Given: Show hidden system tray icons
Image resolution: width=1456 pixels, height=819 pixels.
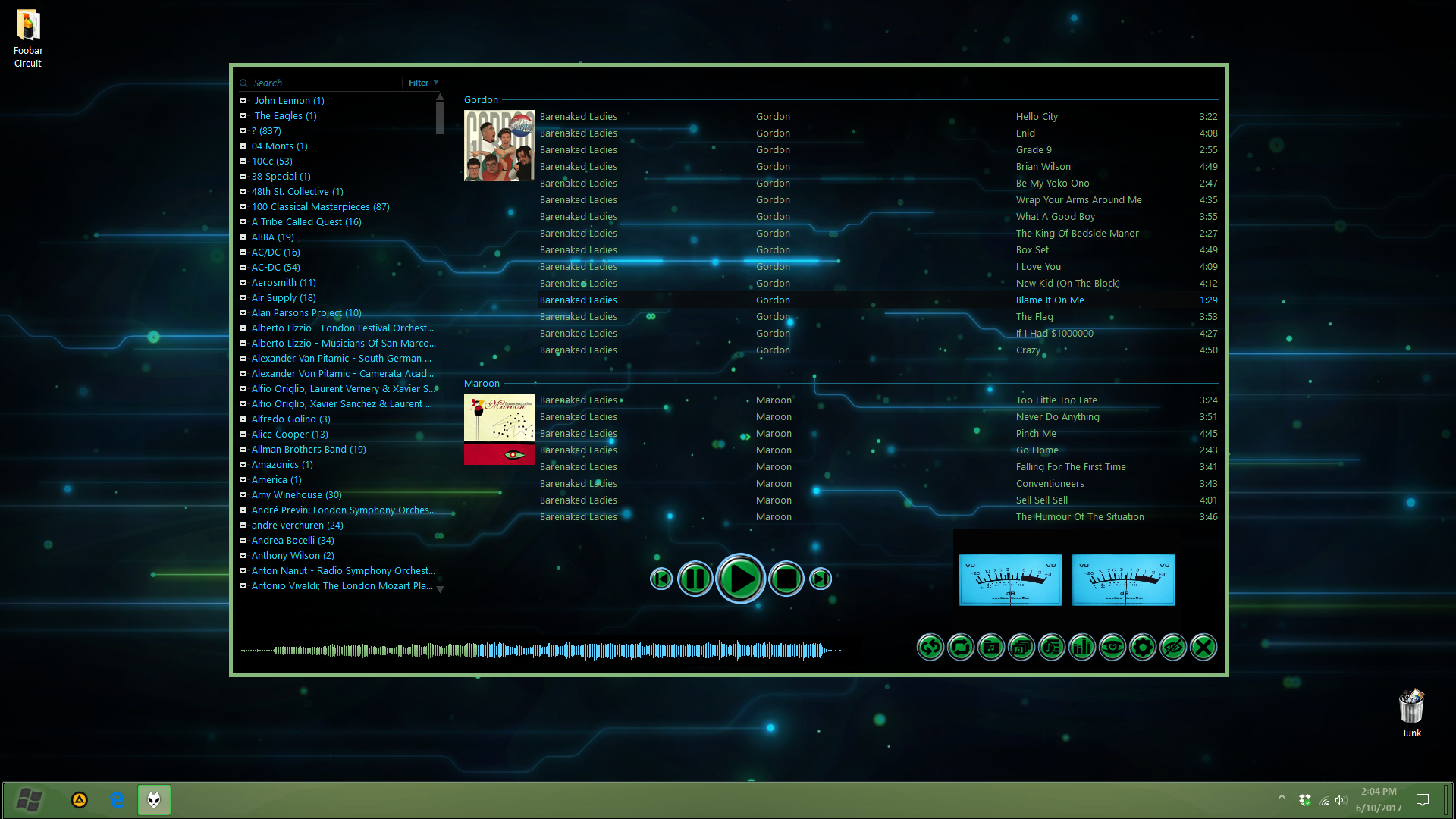Looking at the screenshot, I should pyautogui.click(x=1282, y=799).
